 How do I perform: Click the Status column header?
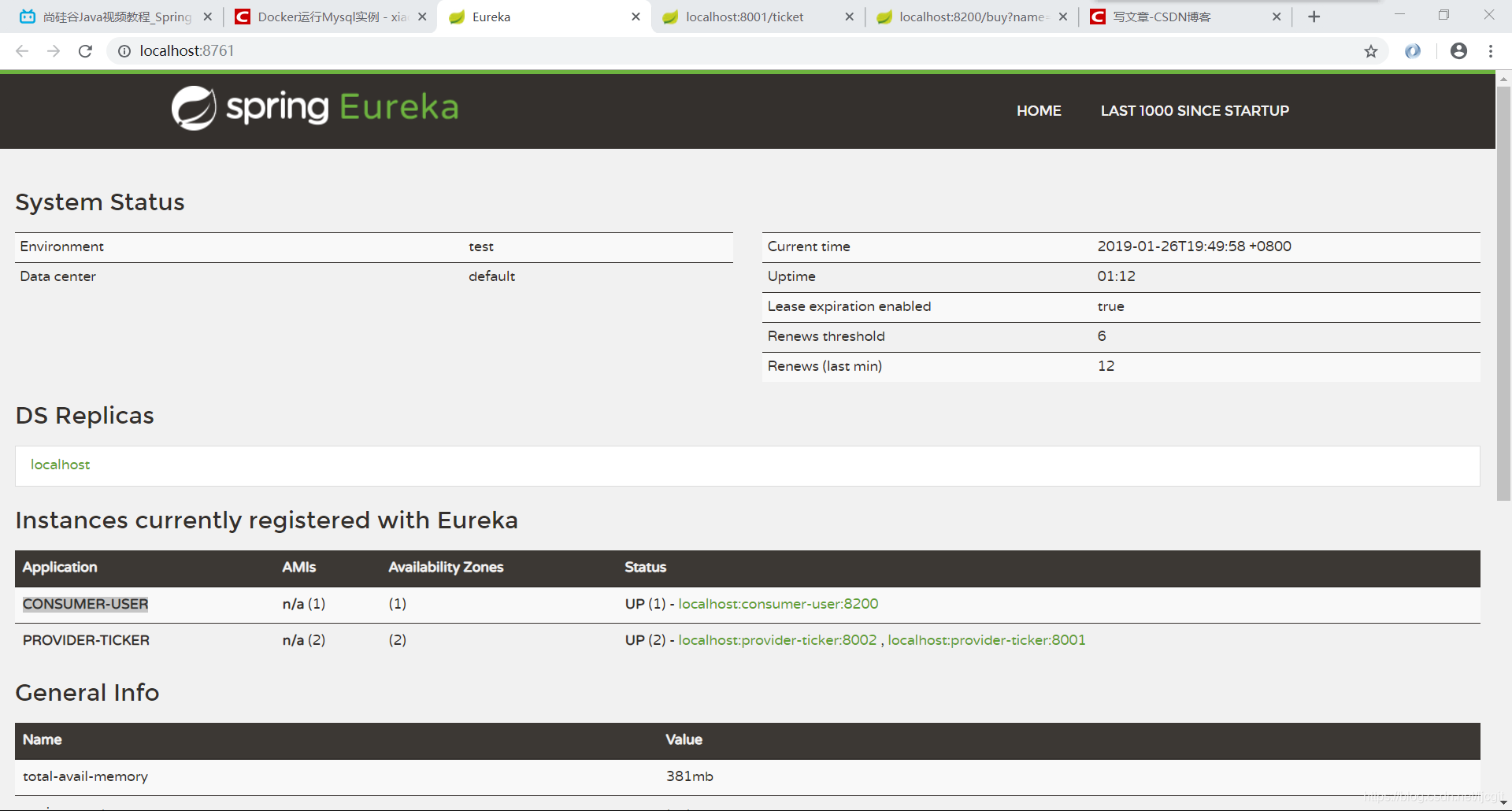pyautogui.click(x=645, y=567)
